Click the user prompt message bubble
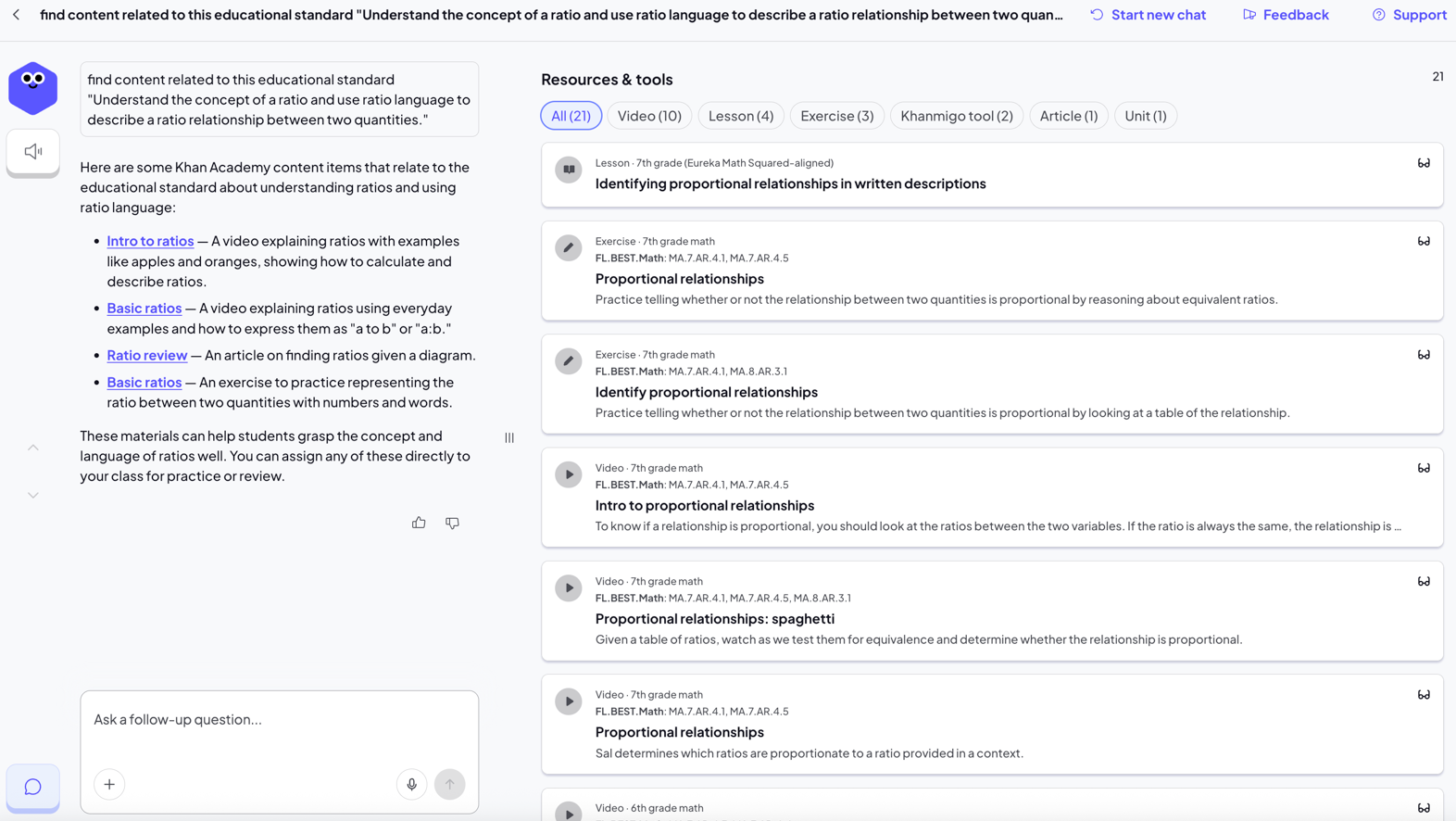1456x821 pixels. pos(279,99)
